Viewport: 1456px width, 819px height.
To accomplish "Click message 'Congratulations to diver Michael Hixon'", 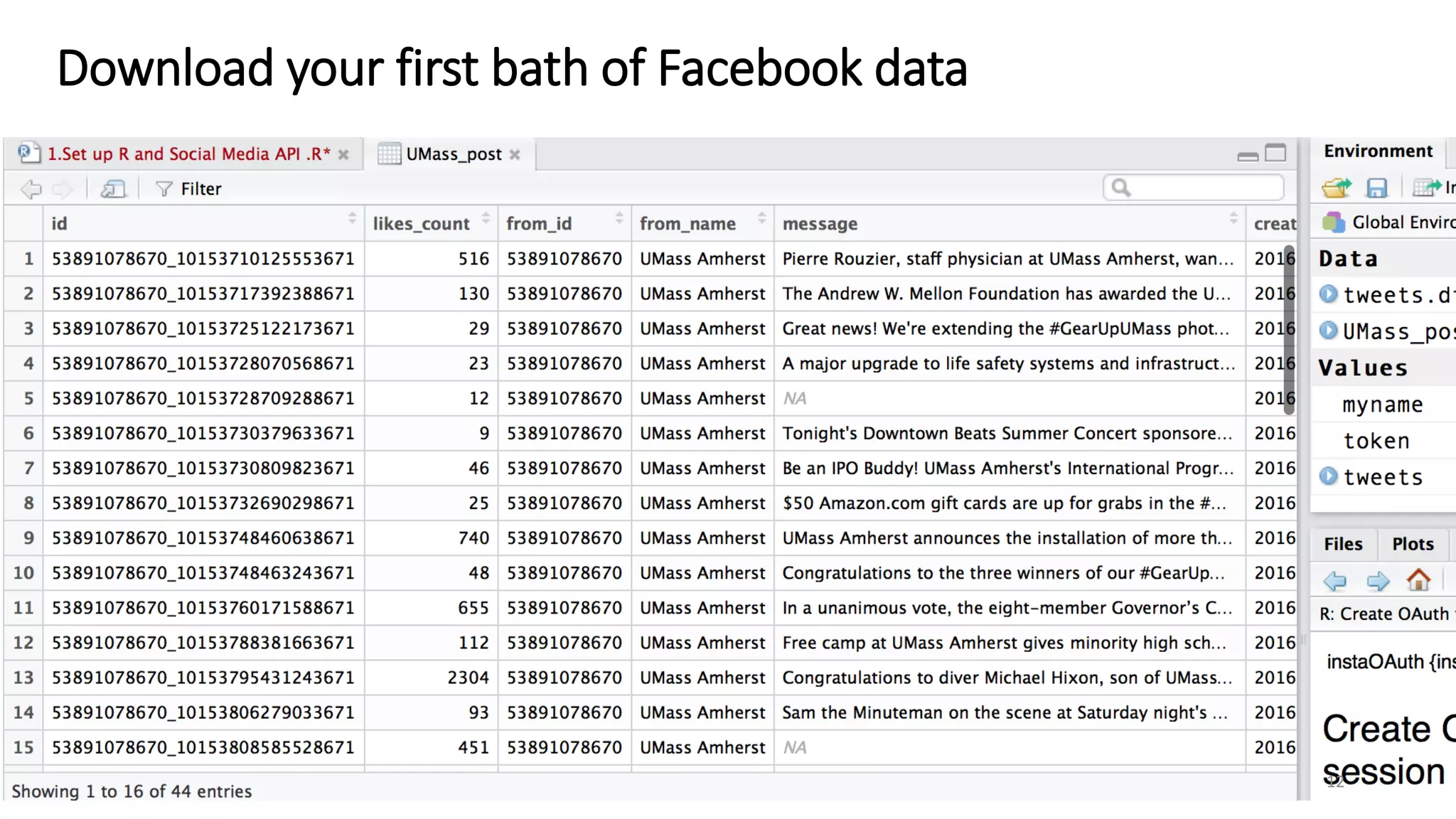I will coord(1010,678).
